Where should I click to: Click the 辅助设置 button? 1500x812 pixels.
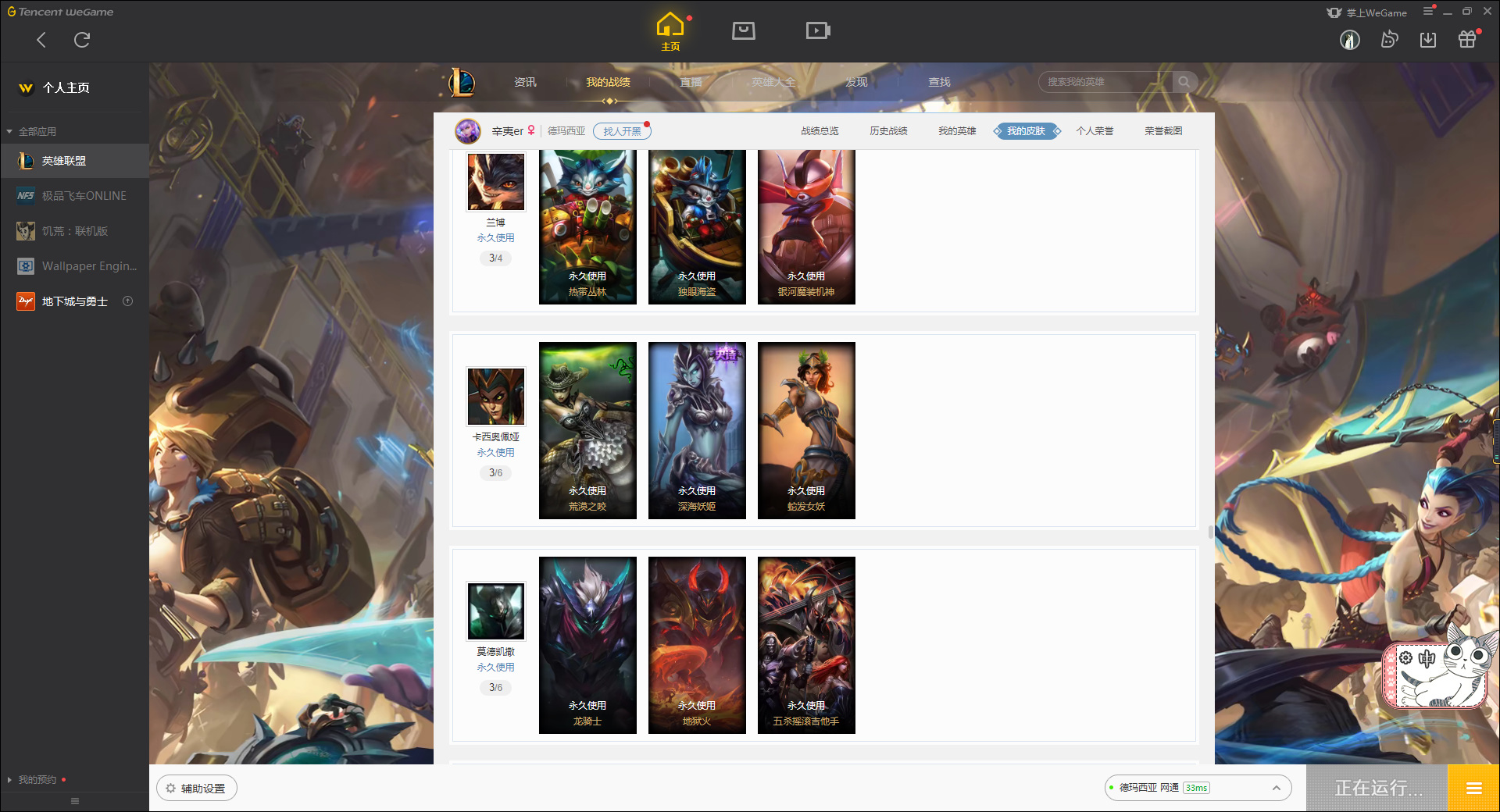coord(197,789)
